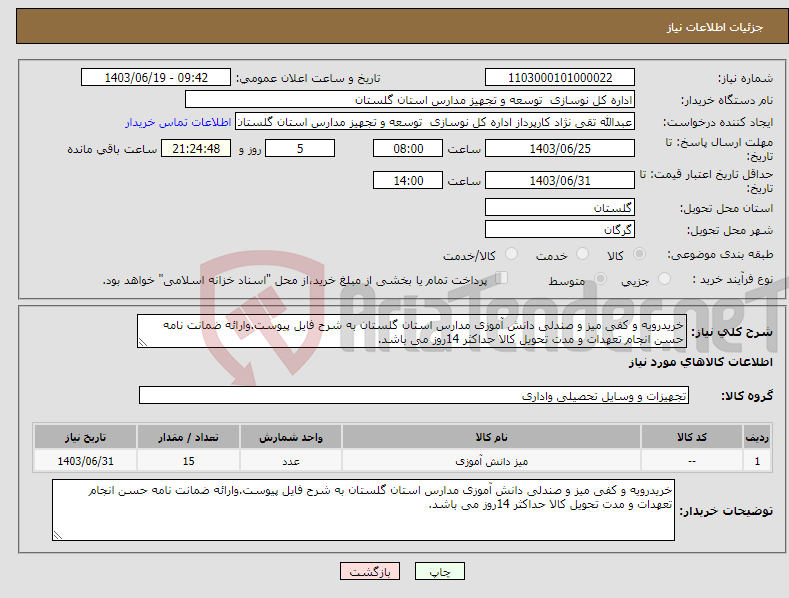Click the resize handle of توضیحات خریدار textarea
This screenshot has width=789, height=598.
tap(58, 535)
